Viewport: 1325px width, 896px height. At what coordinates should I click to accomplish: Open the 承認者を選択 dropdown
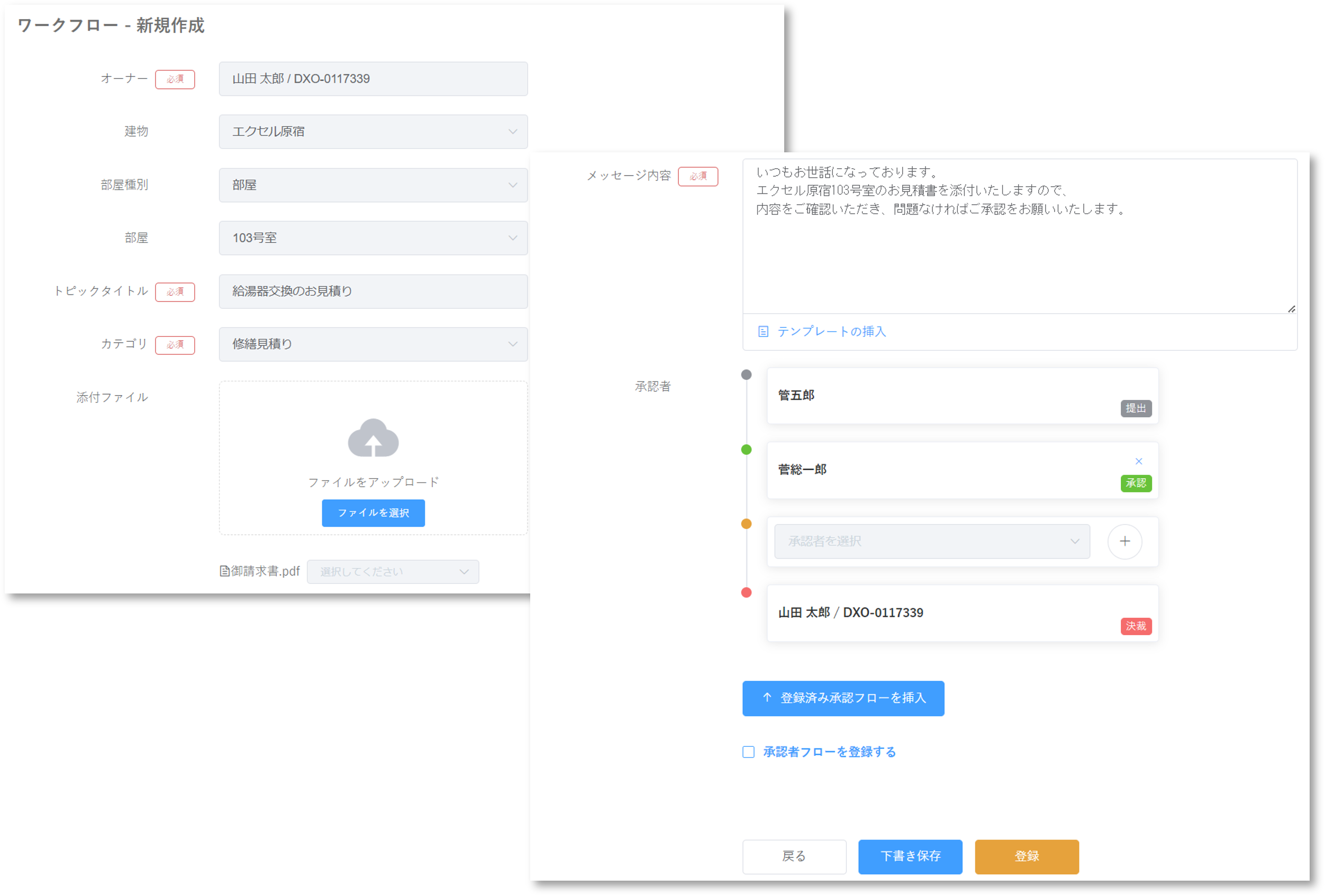pyautogui.click(x=932, y=542)
